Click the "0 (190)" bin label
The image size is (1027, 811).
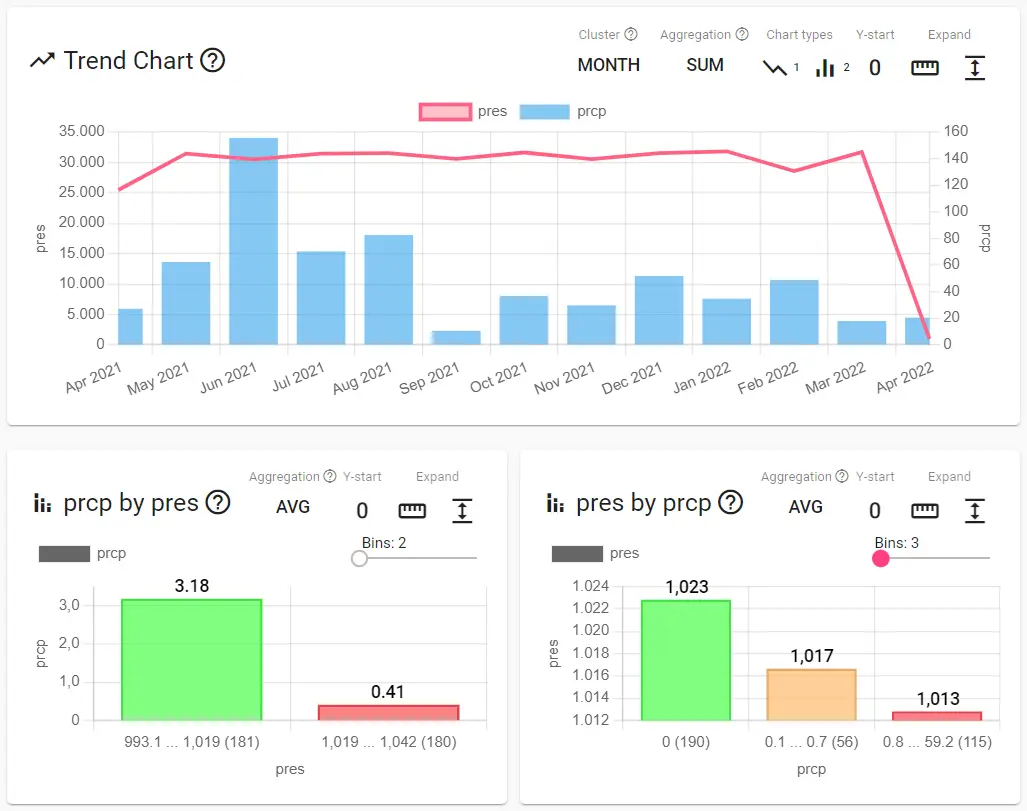pyautogui.click(x=686, y=742)
